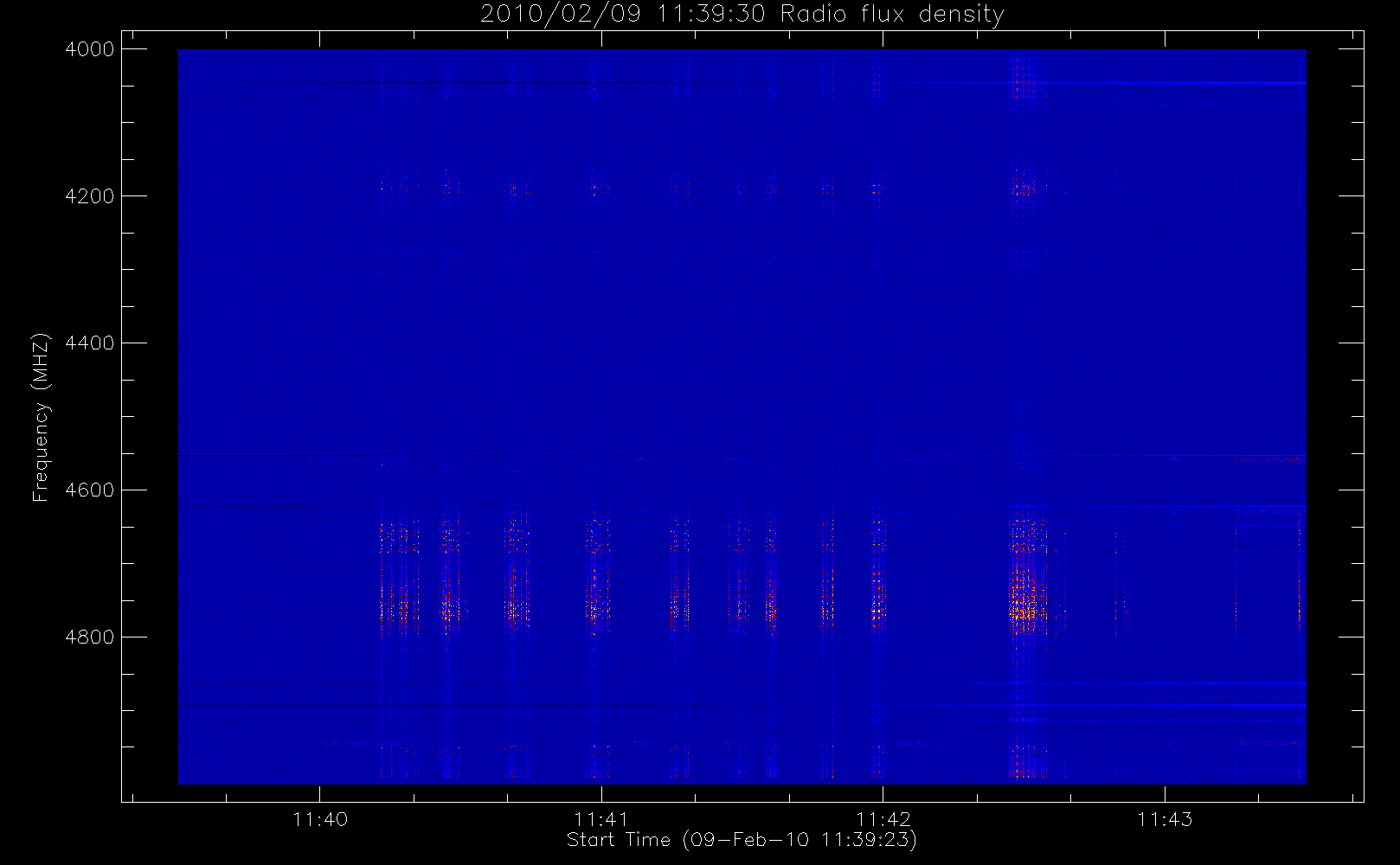Click the 4800 frequency tick label
1400x865 pixels.
pyautogui.click(x=90, y=638)
